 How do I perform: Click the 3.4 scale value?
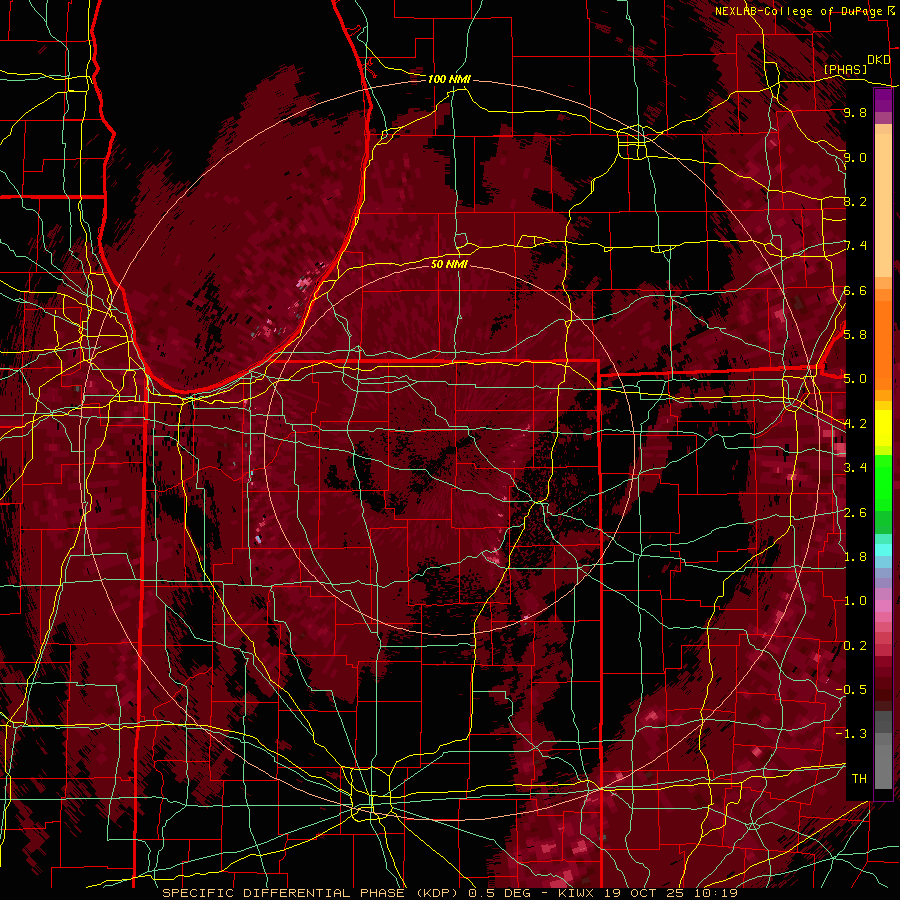[x=855, y=467]
